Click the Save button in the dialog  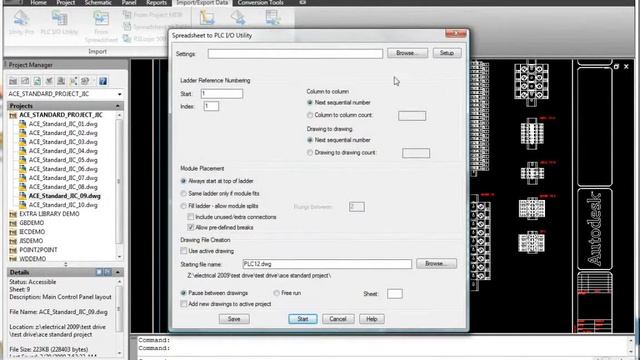coord(234,319)
